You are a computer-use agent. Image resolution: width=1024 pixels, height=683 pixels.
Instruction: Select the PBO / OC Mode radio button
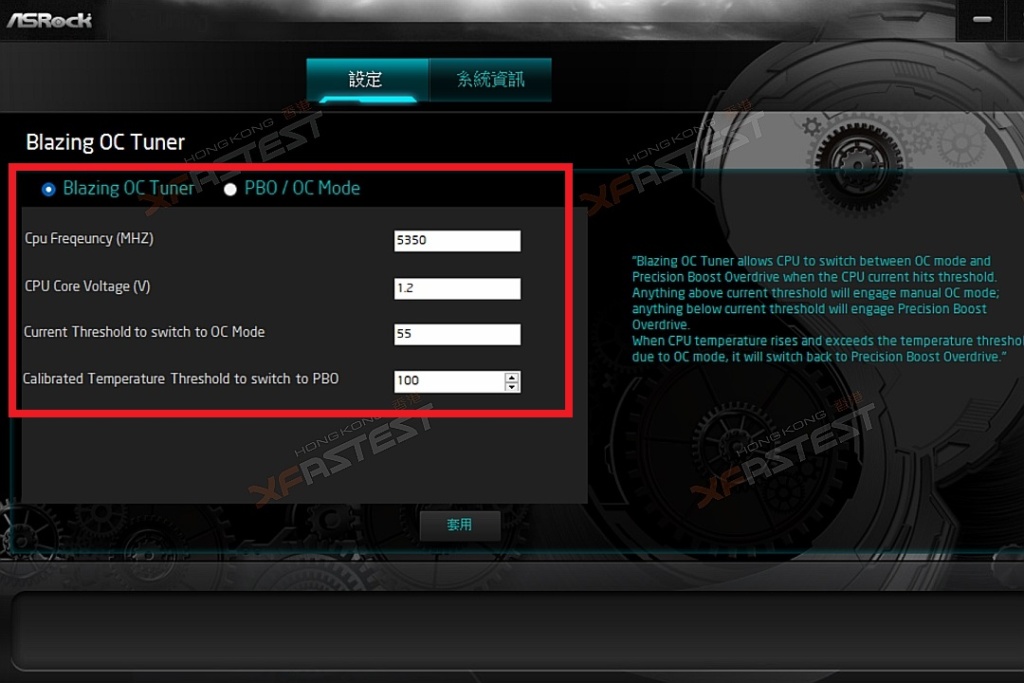(230, 188)
